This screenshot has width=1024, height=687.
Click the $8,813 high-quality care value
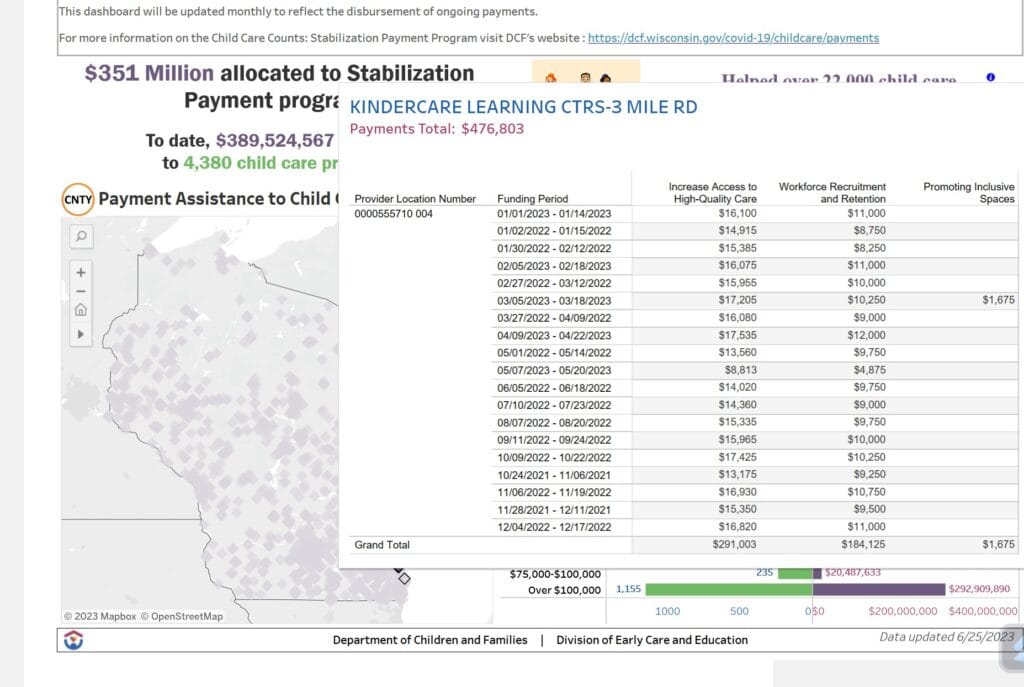pyautogui.click(x=741, y=370)
